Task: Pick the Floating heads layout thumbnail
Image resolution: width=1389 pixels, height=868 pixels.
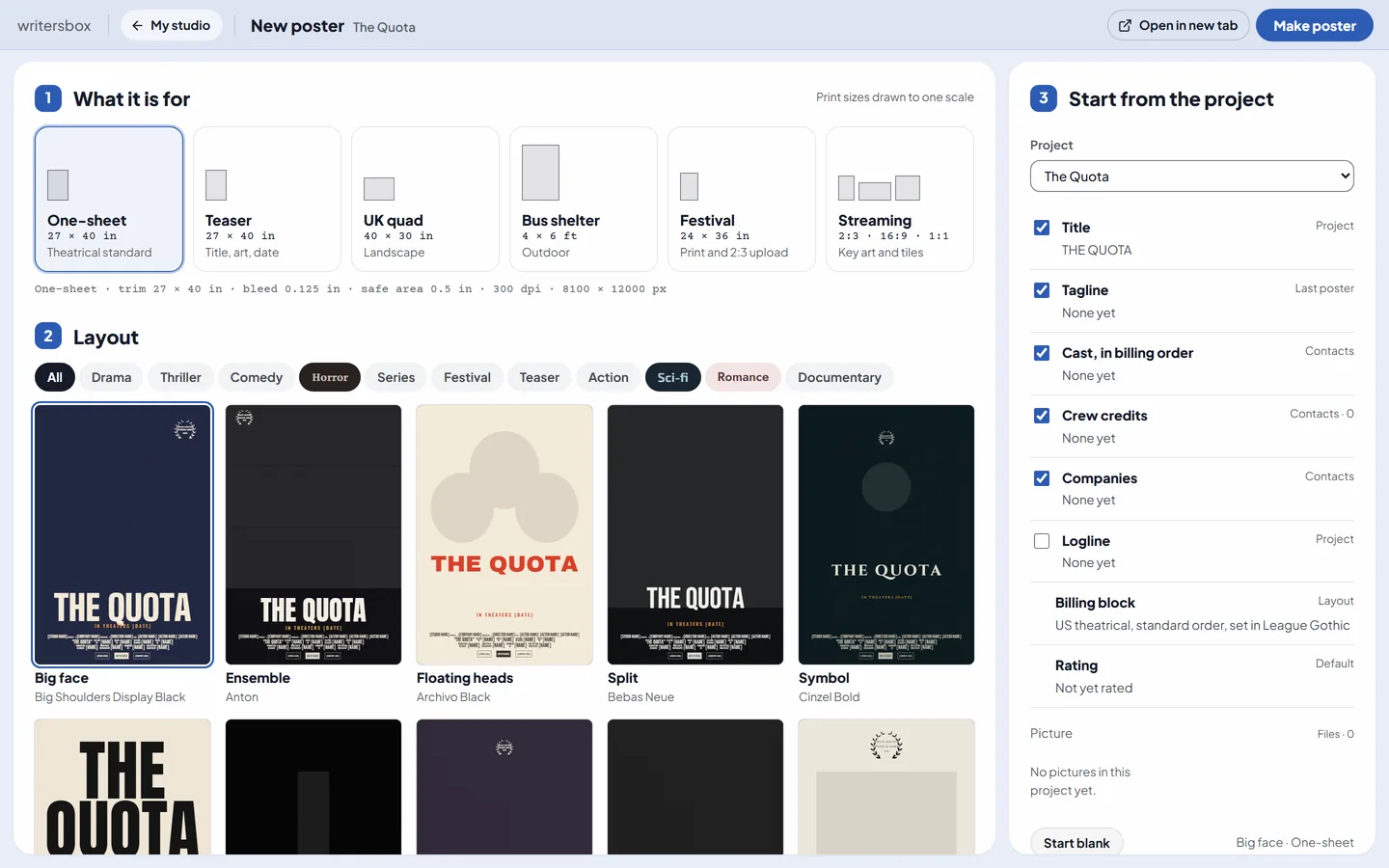Action: [504, 534]
